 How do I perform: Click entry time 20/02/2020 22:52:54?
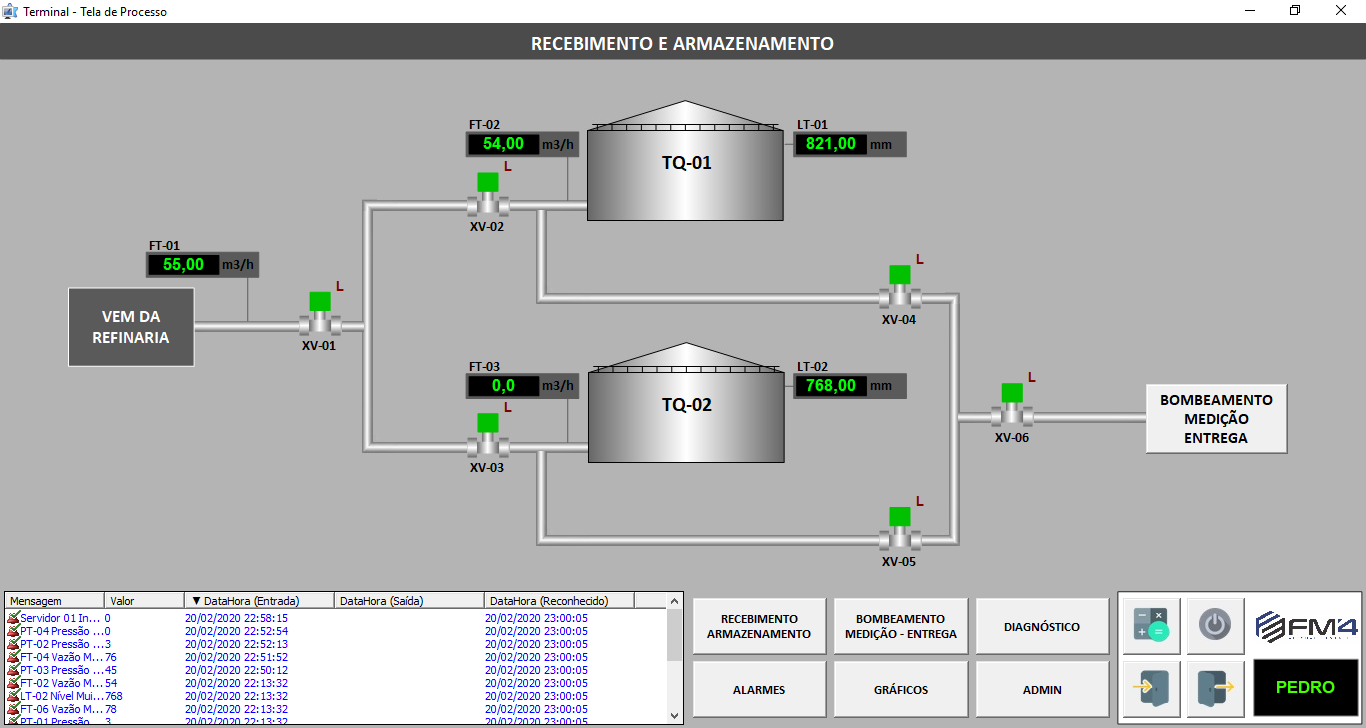point(236,631)
